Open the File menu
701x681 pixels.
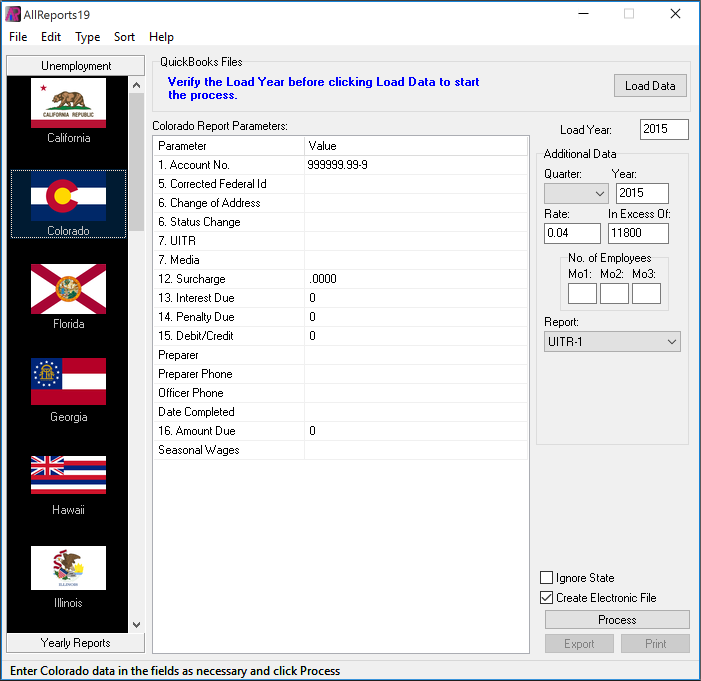pyautogui.click(x=18, y=37)
